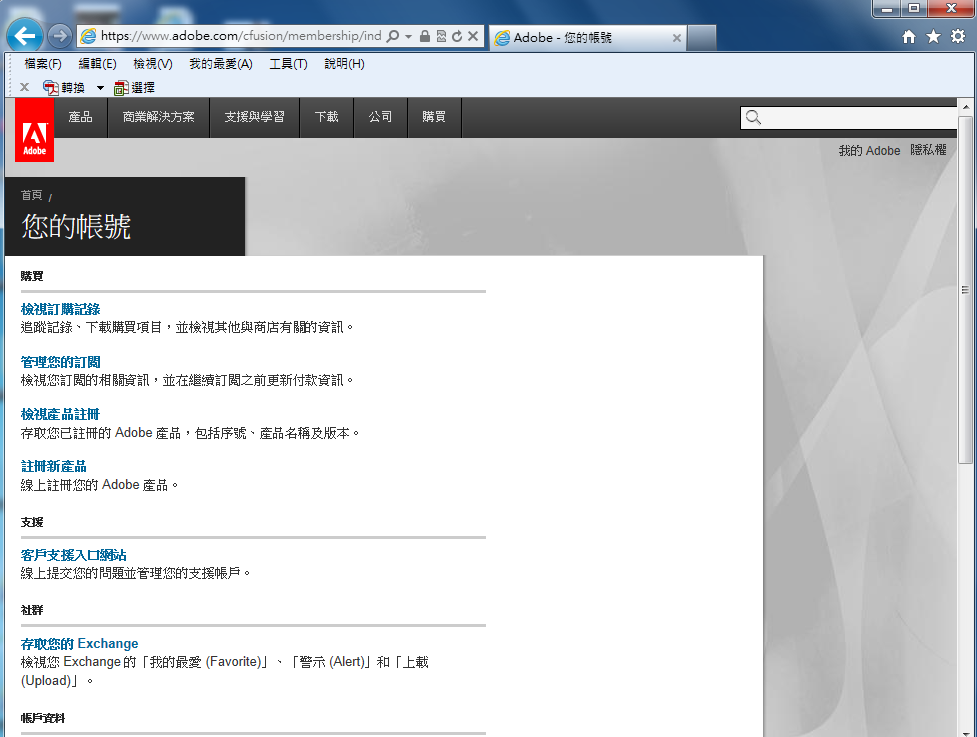Open the Tools gear icon
This screenshot has height=737, width=977.
point(958,37)
